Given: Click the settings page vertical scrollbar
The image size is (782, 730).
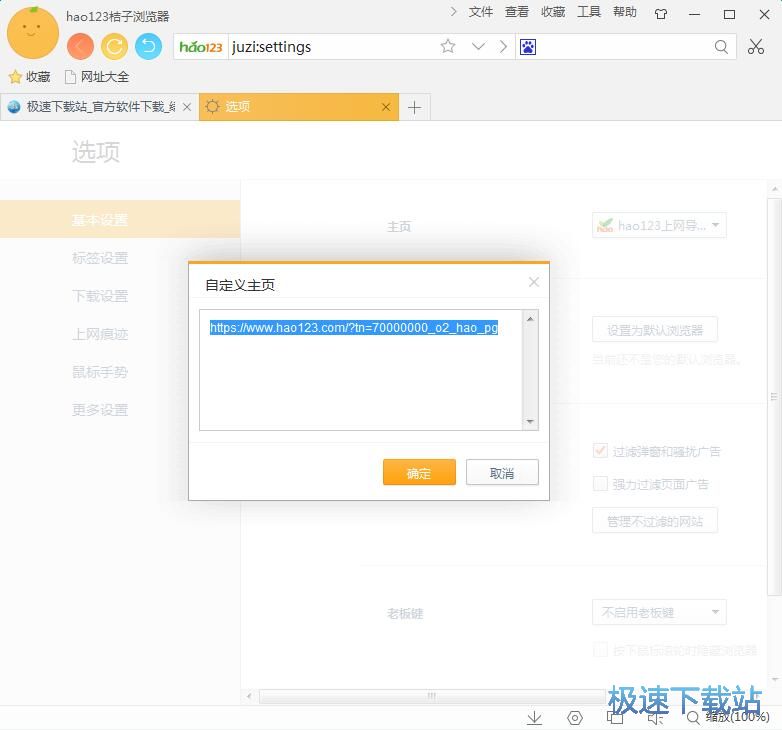Looking at the screenshot, I should (x=774, y=396).
